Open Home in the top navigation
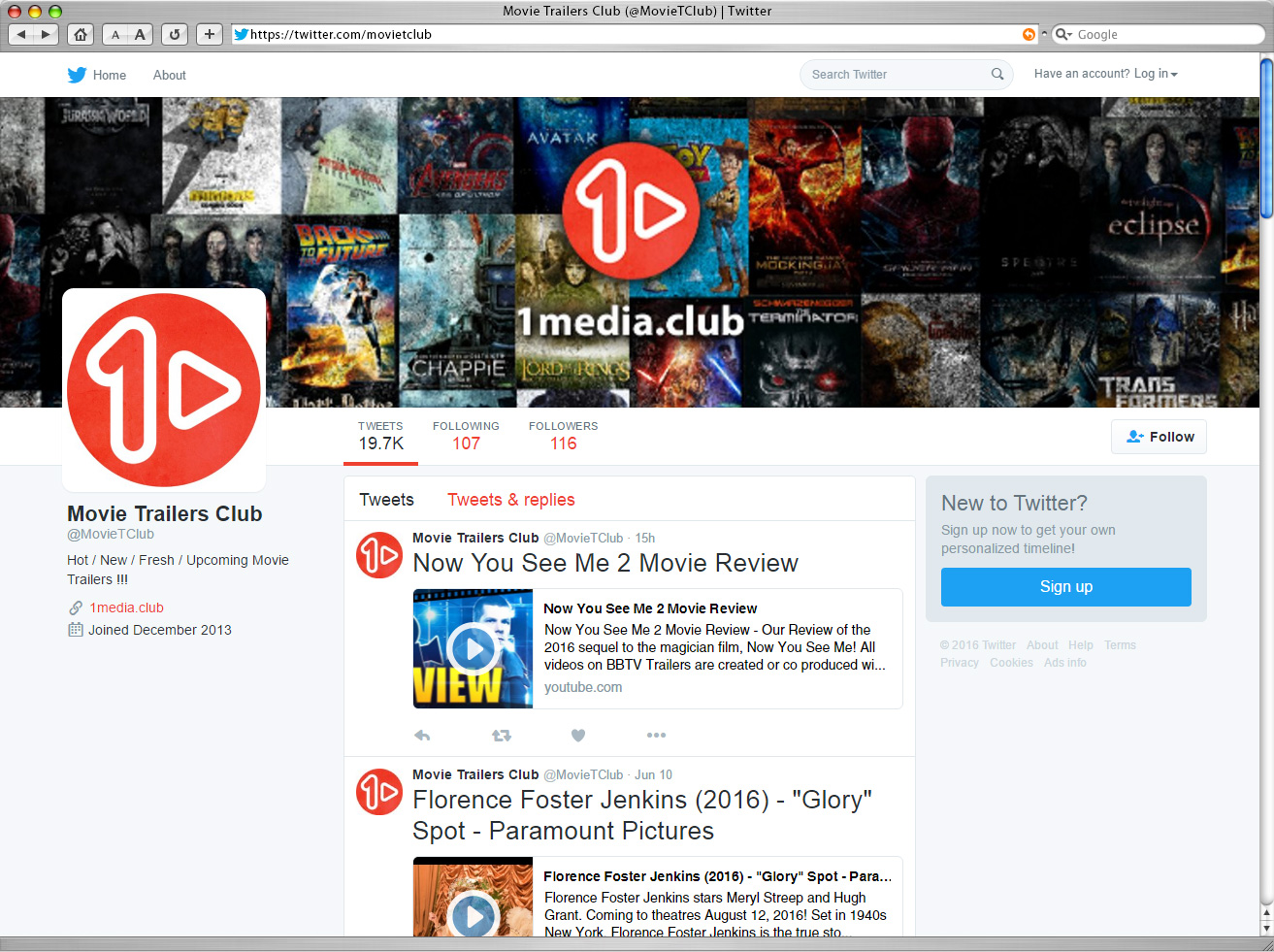 tap(110, 75)
